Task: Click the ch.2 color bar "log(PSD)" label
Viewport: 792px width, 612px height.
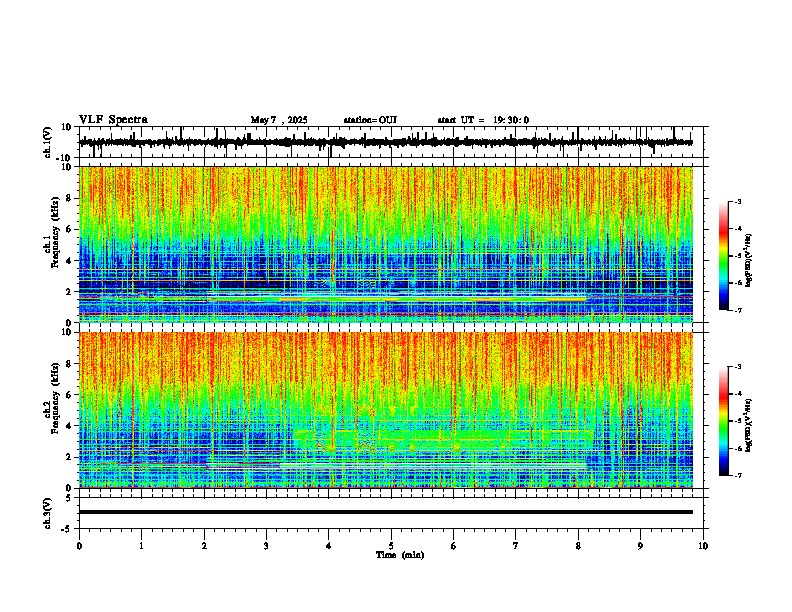Action: pyautogui.click(x=749, y=425)
